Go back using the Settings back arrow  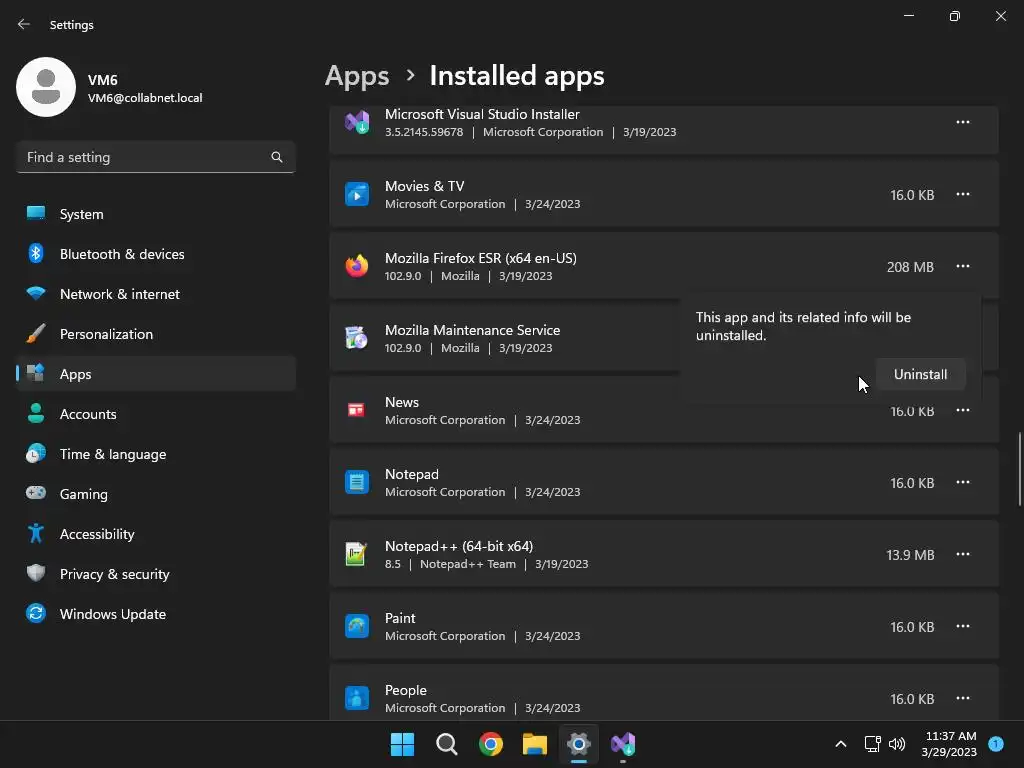pos(24,24)
